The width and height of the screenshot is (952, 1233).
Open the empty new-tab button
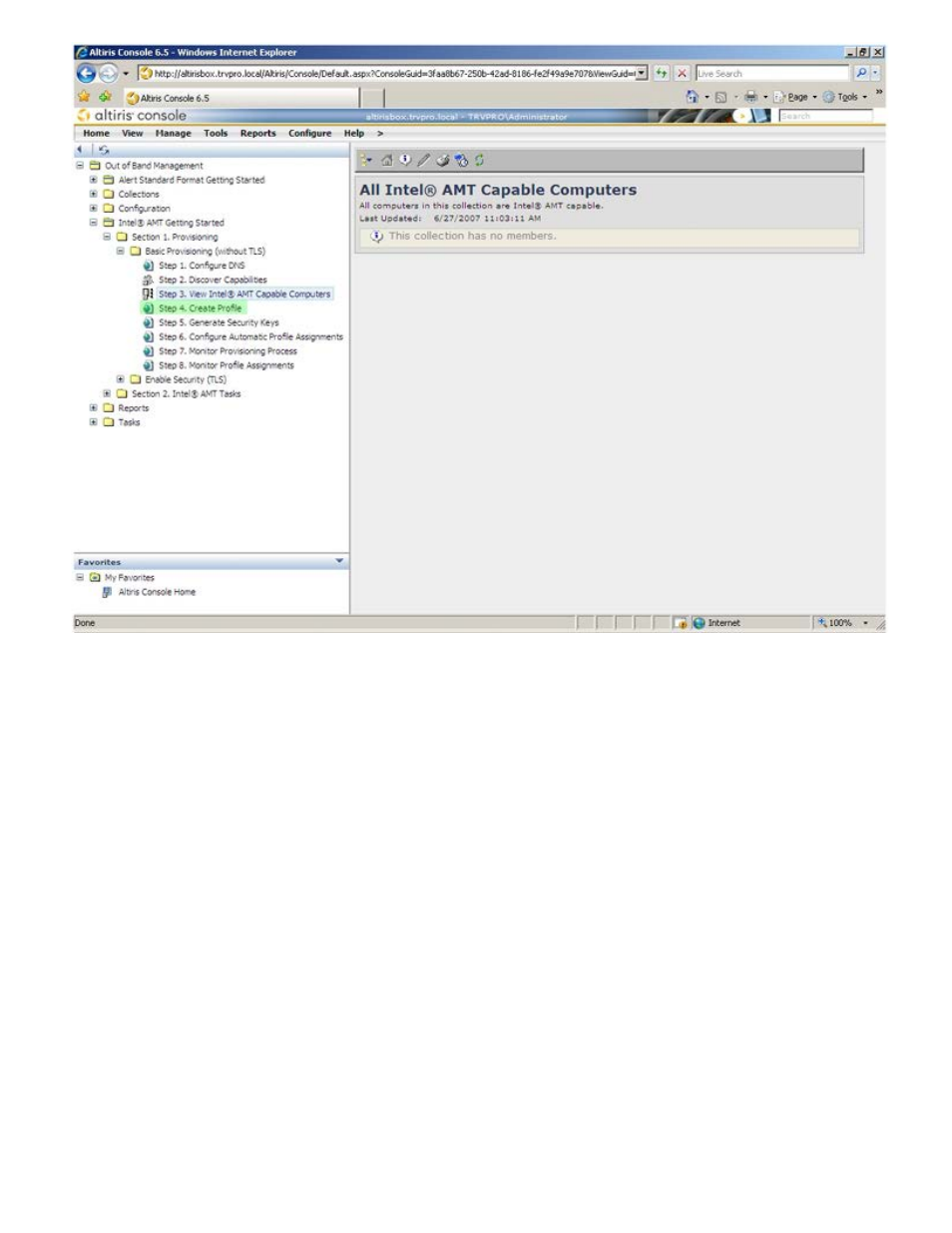(x=372, y=98)
